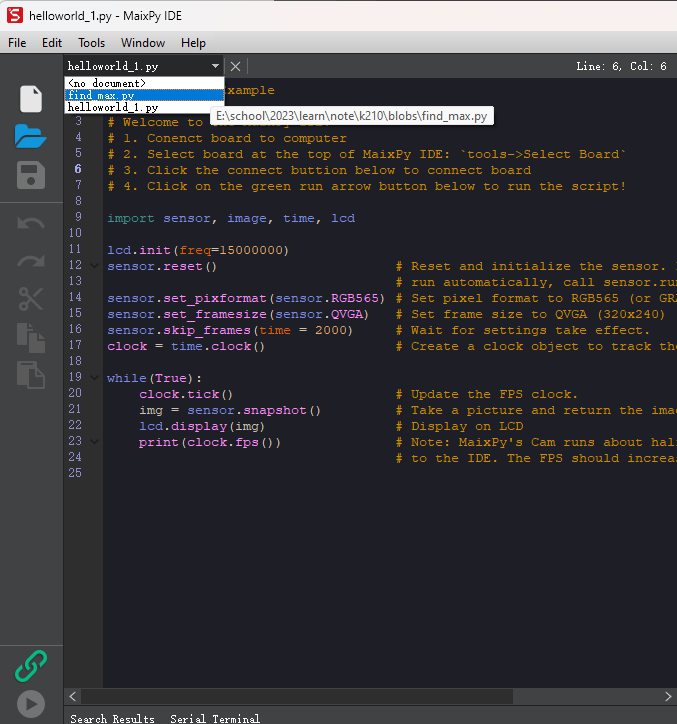
Task: Click the Redo arrow icon
Action: coord(31,261)
